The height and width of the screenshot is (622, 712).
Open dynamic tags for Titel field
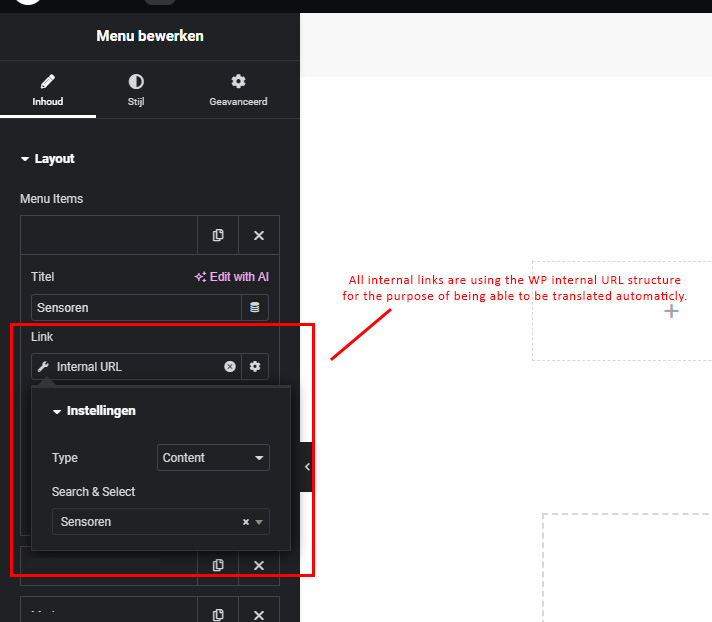255,307
